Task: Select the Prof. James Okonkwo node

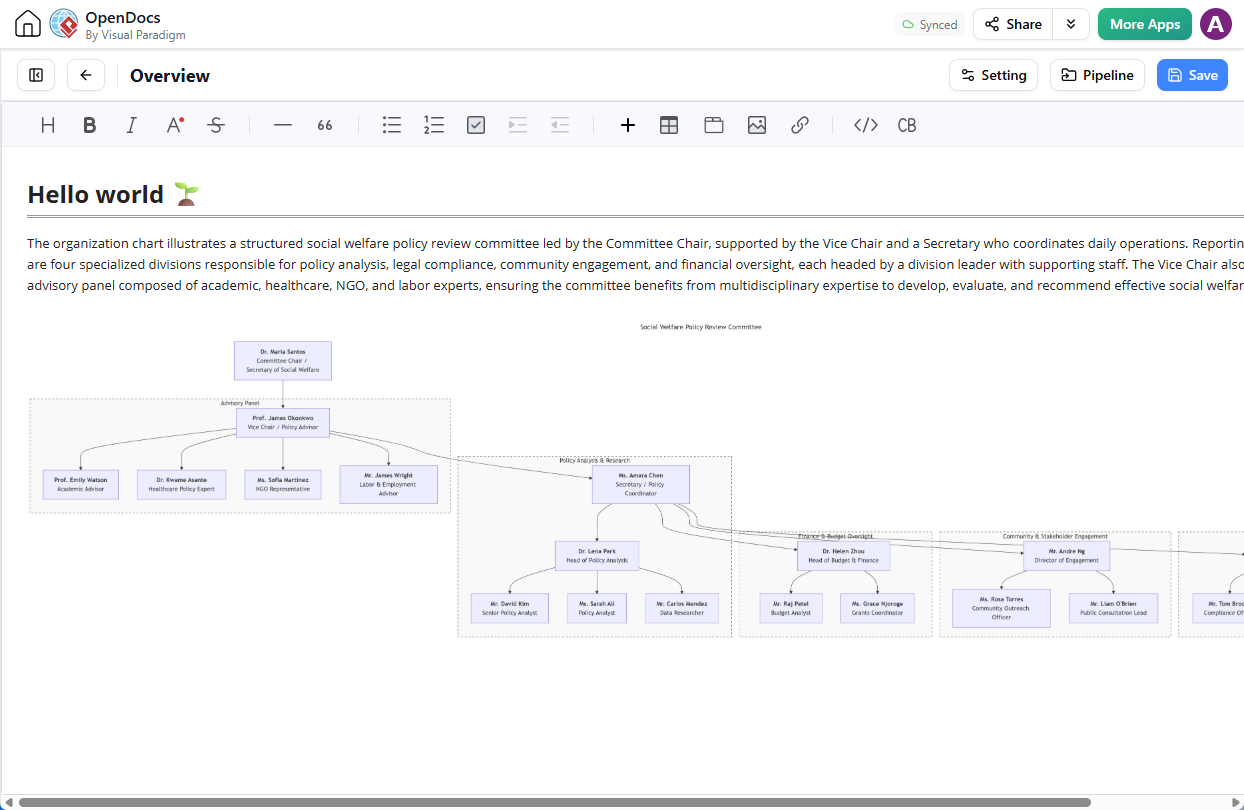Action: tap(283, 423)
